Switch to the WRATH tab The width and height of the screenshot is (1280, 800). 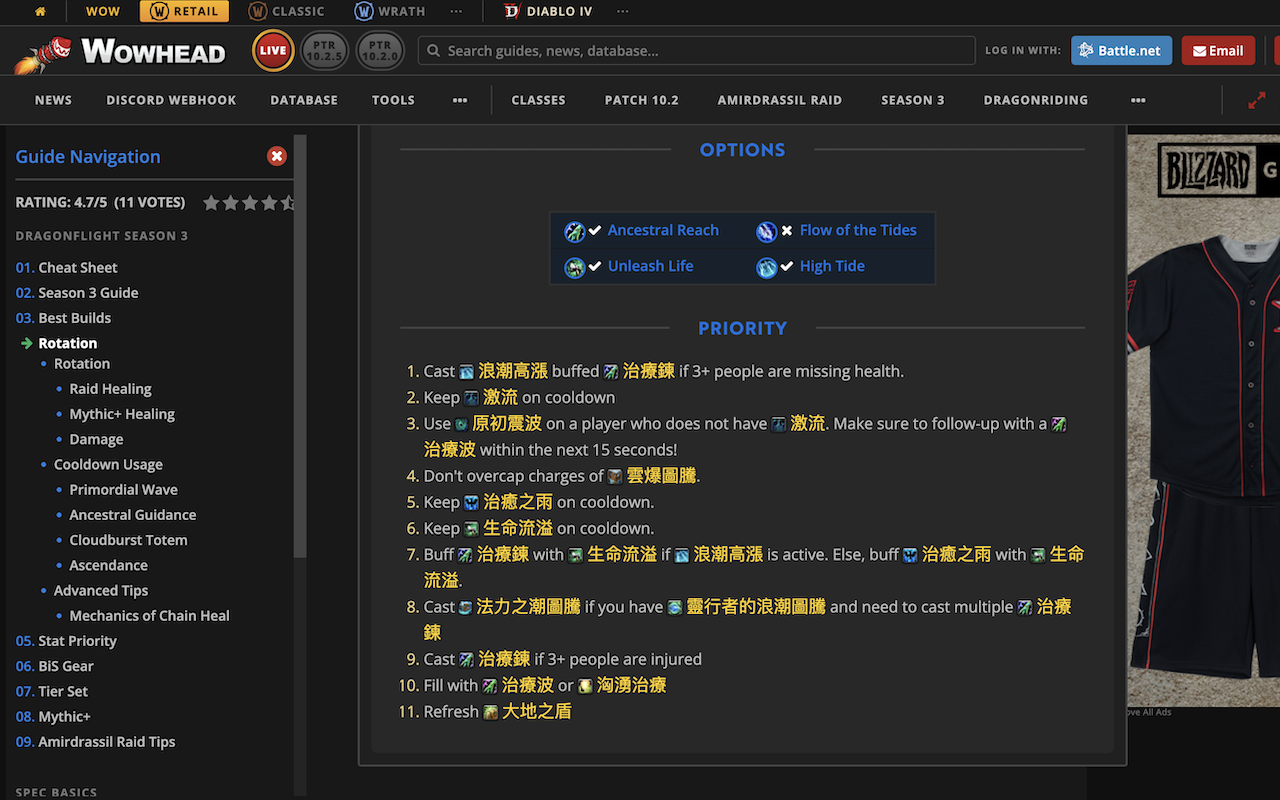pyautogui.click(x=390, y=11)
